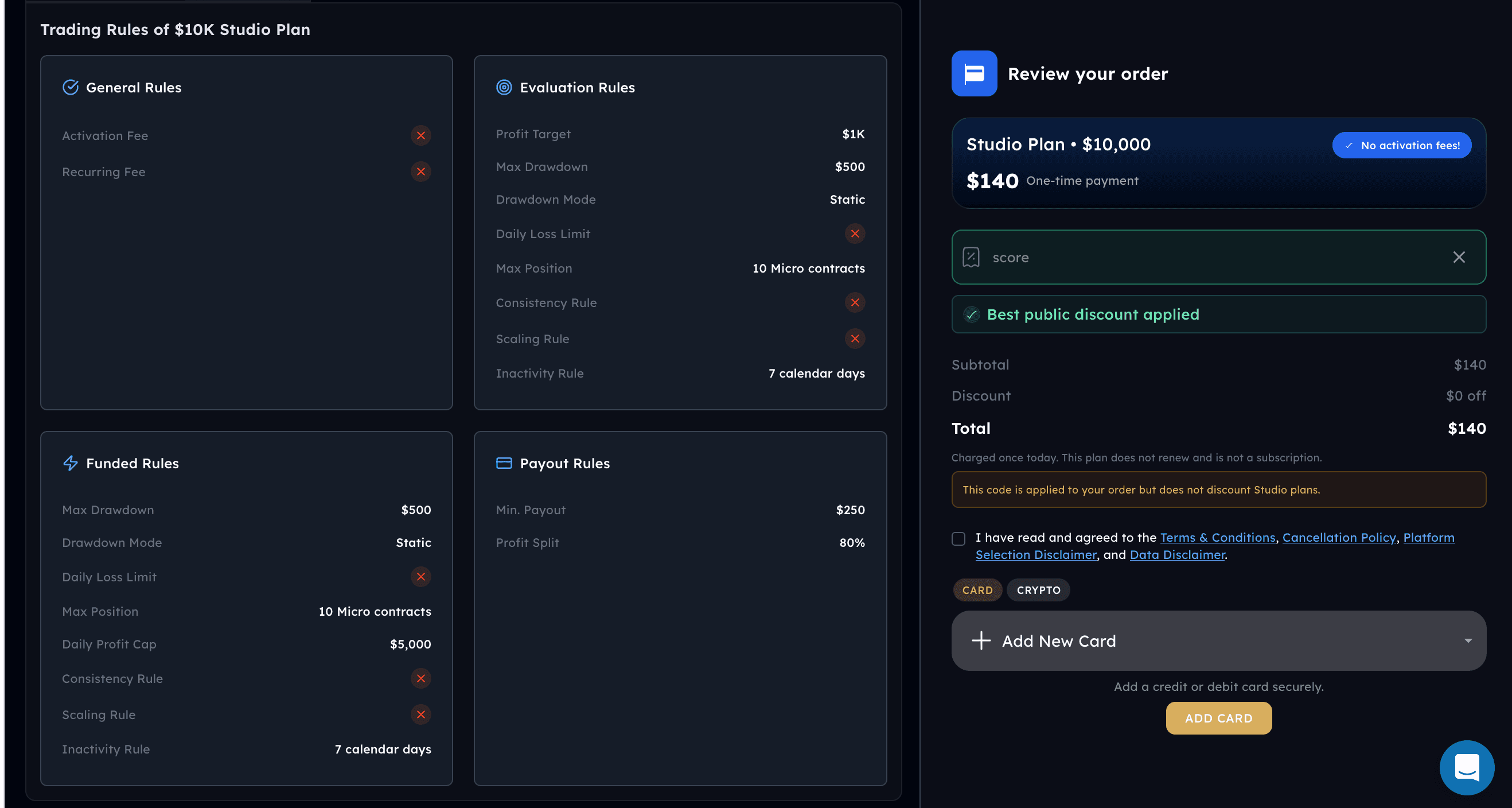
Task: Click Evaluation Daily Loss Limit red X
Action: 855,234
